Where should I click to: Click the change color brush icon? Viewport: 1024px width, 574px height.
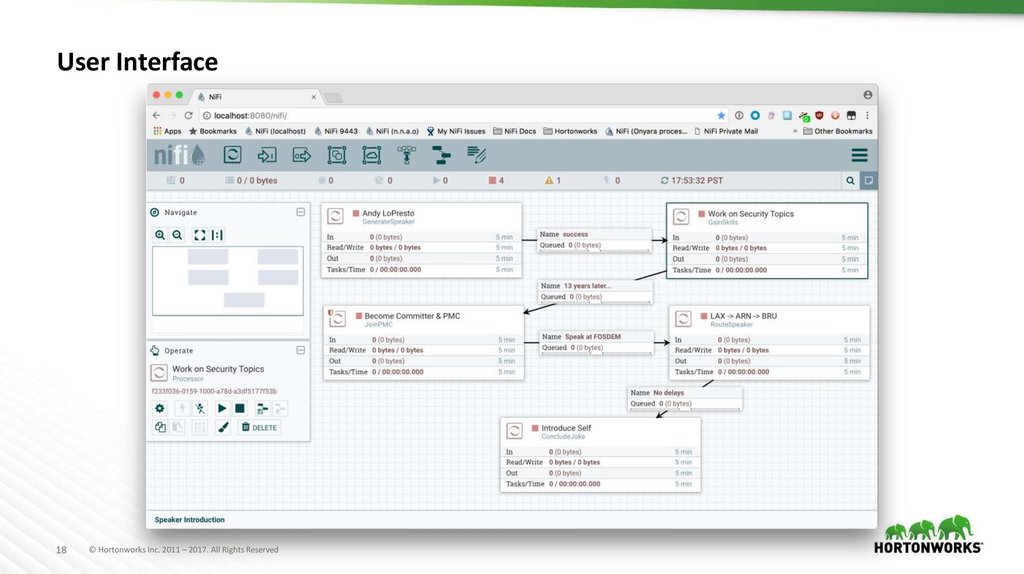[223, 427]
